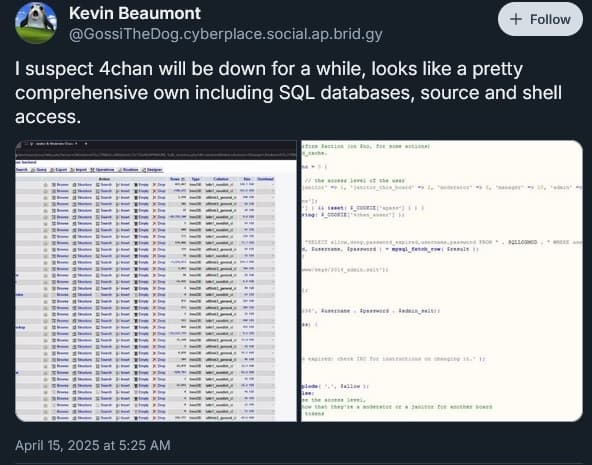Toggle the favorite star in first table row
Screen dimensions: 592x465
pyautogui.click(x=46, y=185)
